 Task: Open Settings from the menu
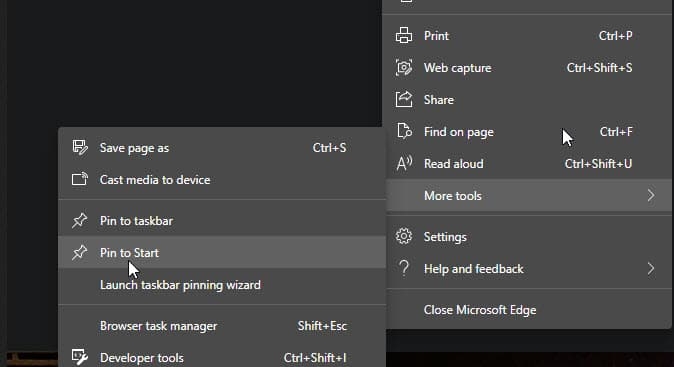(x=529, y=237)
